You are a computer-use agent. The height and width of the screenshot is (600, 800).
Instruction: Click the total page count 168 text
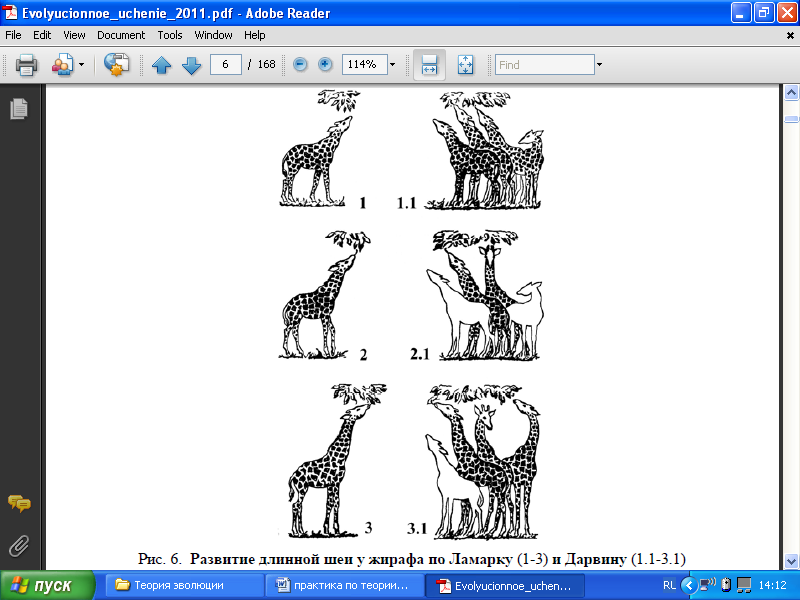coord(266,64)
